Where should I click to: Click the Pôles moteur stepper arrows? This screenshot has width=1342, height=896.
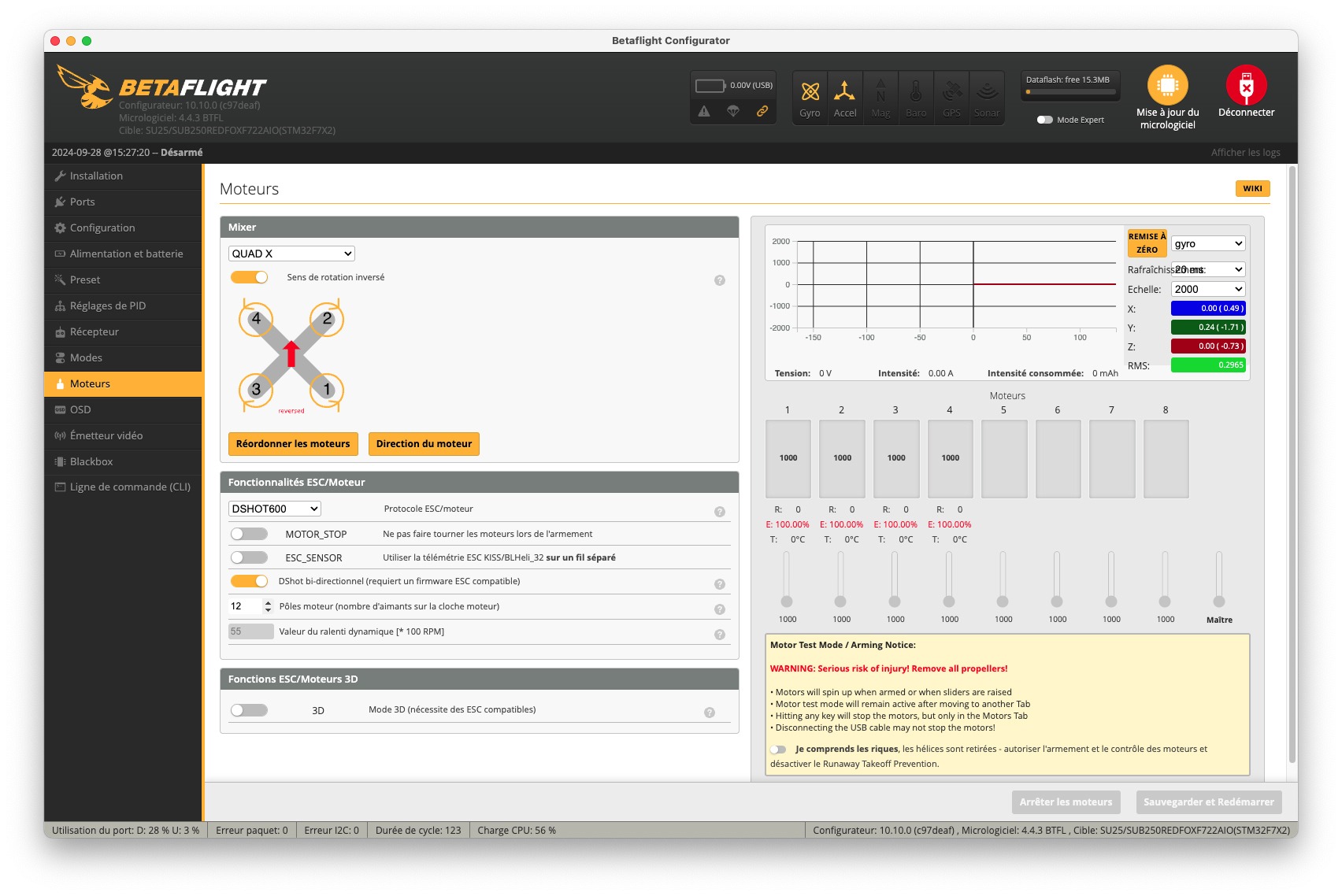coord(268,606)
